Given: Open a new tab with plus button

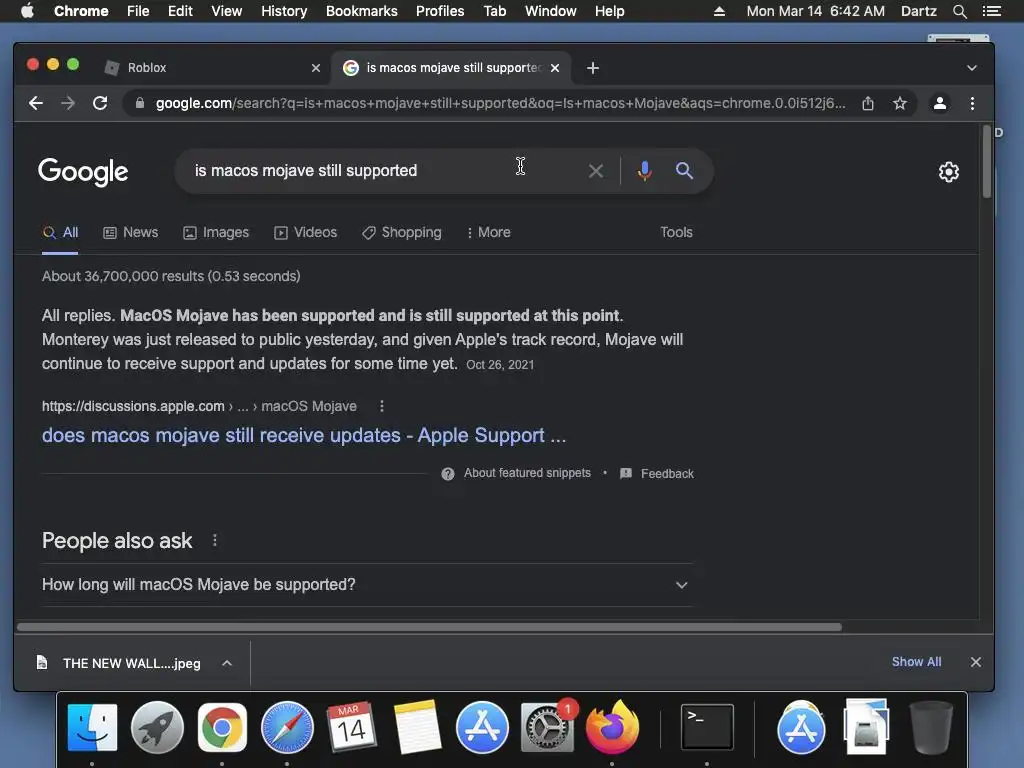Looking at the screenshot, I should pyautogui.click(x=593, y=68).
